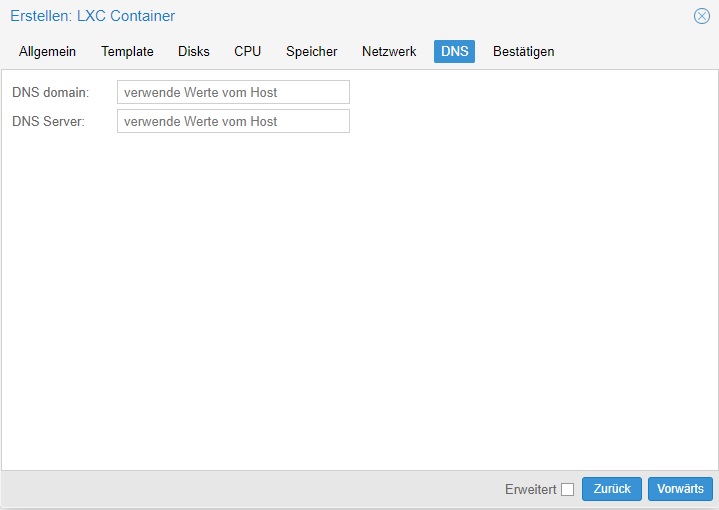Click the DNS domain label
Screen dimensions: 719x510
pos(50,92)
